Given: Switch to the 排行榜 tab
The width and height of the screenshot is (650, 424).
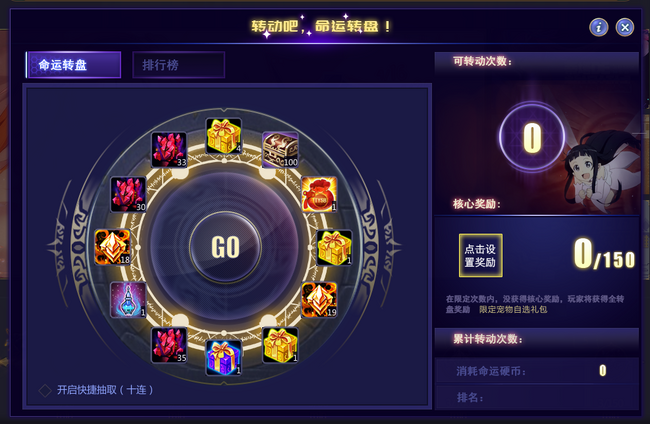Looking at the screenshot, I should pyautogui.click(x=179, y=65).
